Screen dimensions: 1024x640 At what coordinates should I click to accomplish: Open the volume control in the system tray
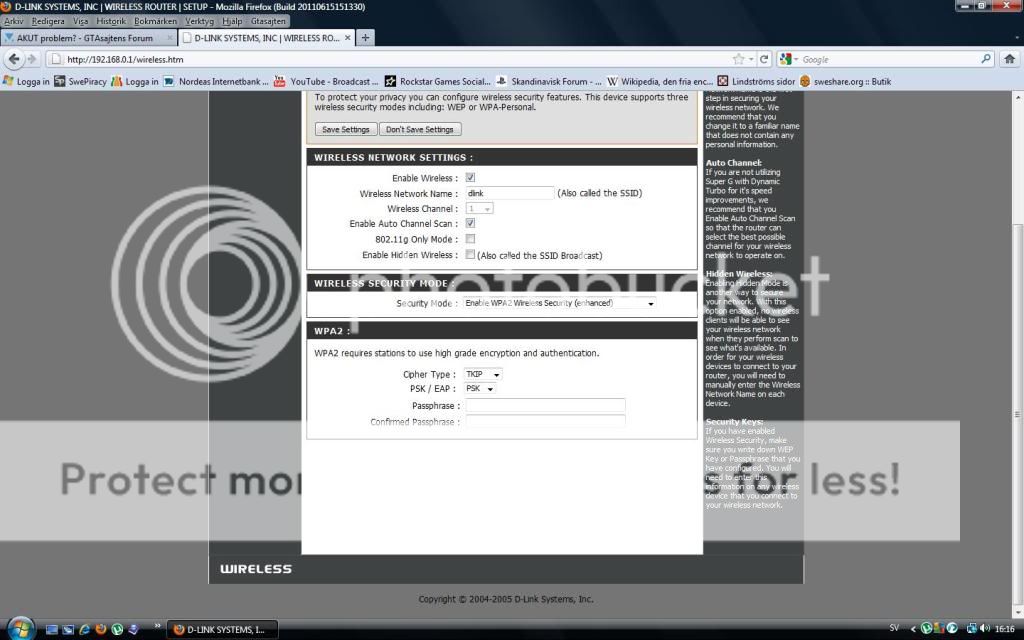[984, 630]
